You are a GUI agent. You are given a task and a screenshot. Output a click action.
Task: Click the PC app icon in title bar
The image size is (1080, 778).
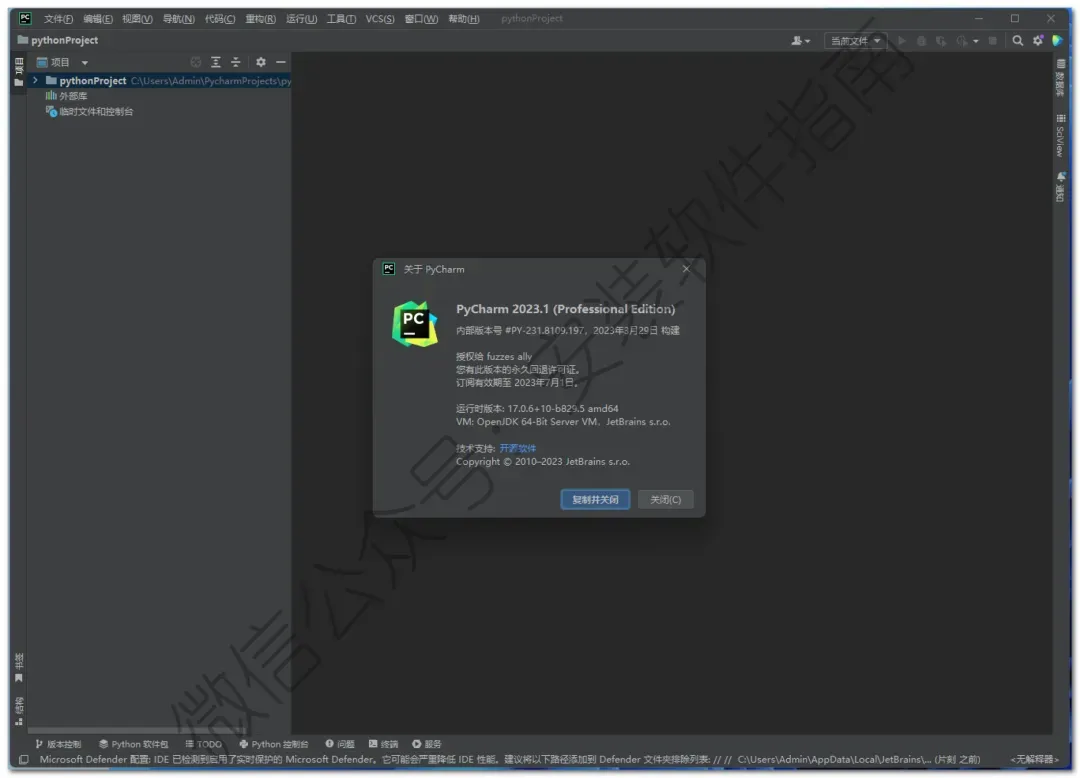tap(25, 19)
